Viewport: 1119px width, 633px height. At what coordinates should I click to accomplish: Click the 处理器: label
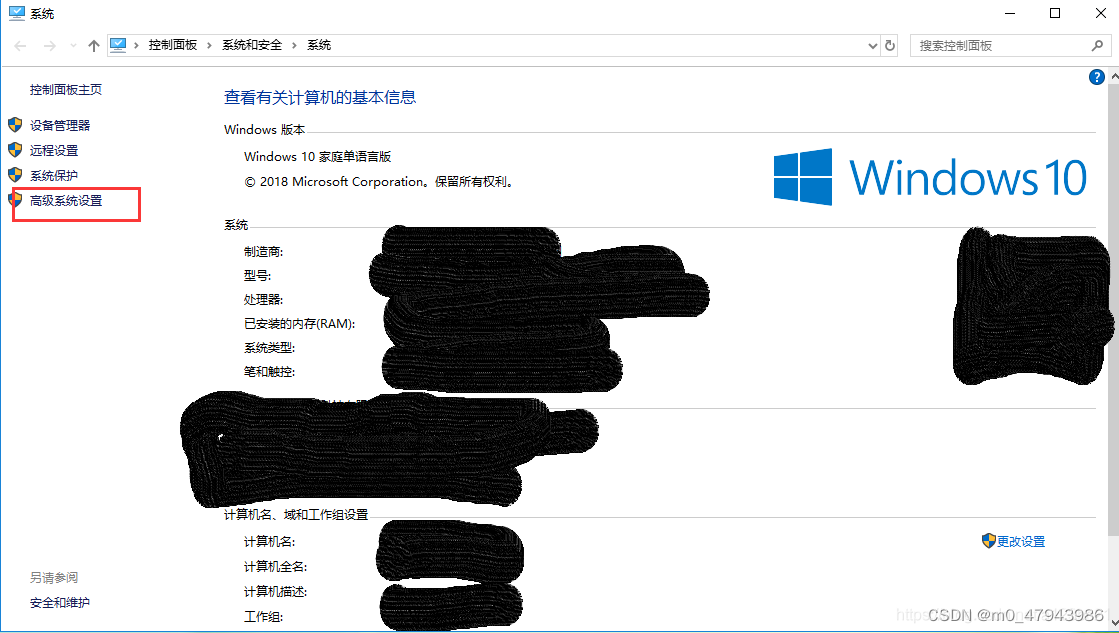pyautogui.click(x=263, y=300)
